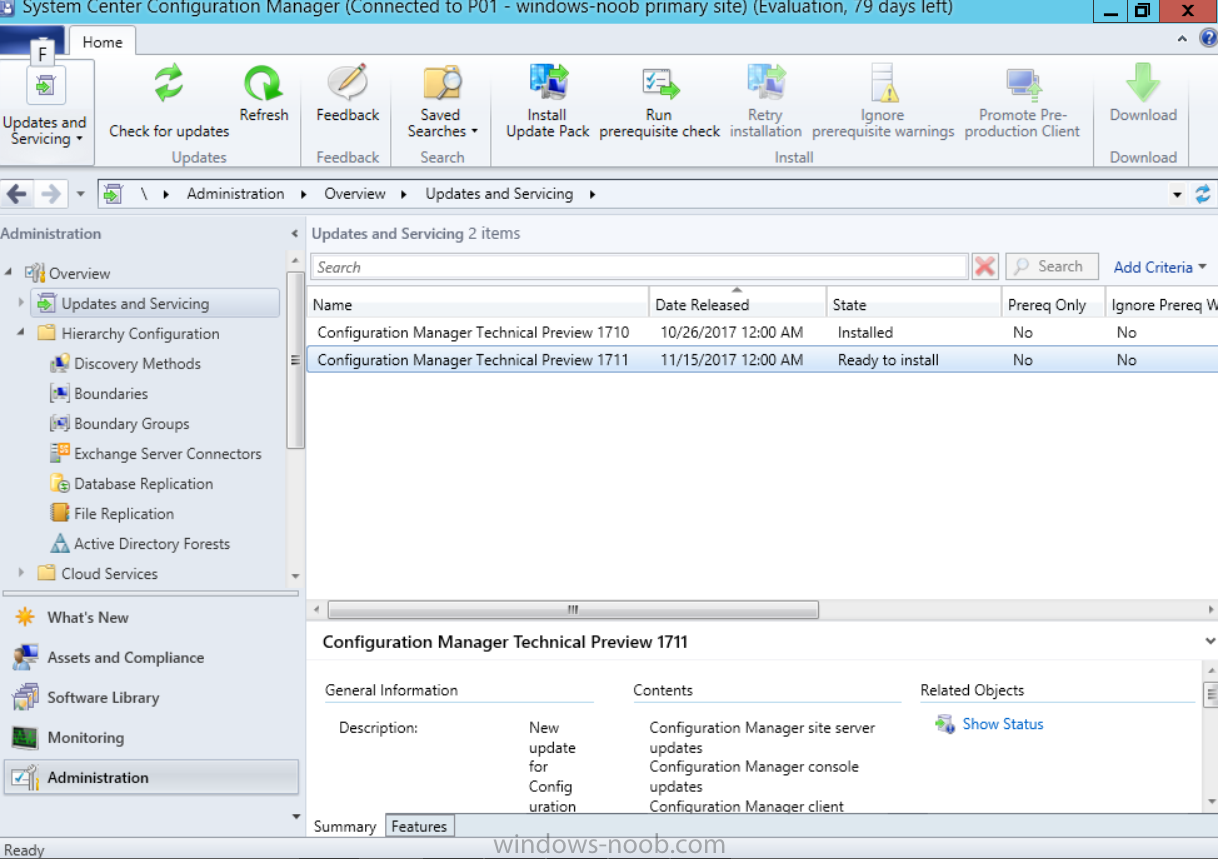Collapse Hierarchy Configuration node
The image size is (1218, 859).
pyautogui.click(x=21, y=333)
